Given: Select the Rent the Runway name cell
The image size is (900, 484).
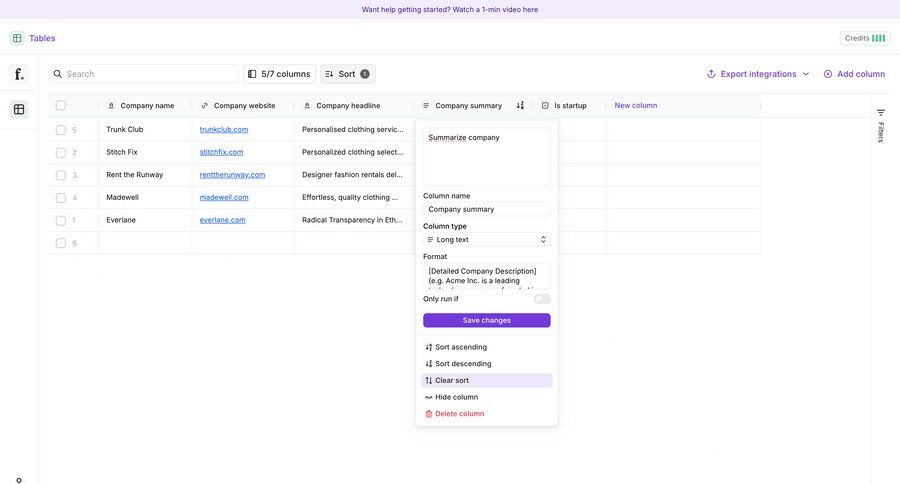Looking at the screenshot, I should tap(145, 175).
